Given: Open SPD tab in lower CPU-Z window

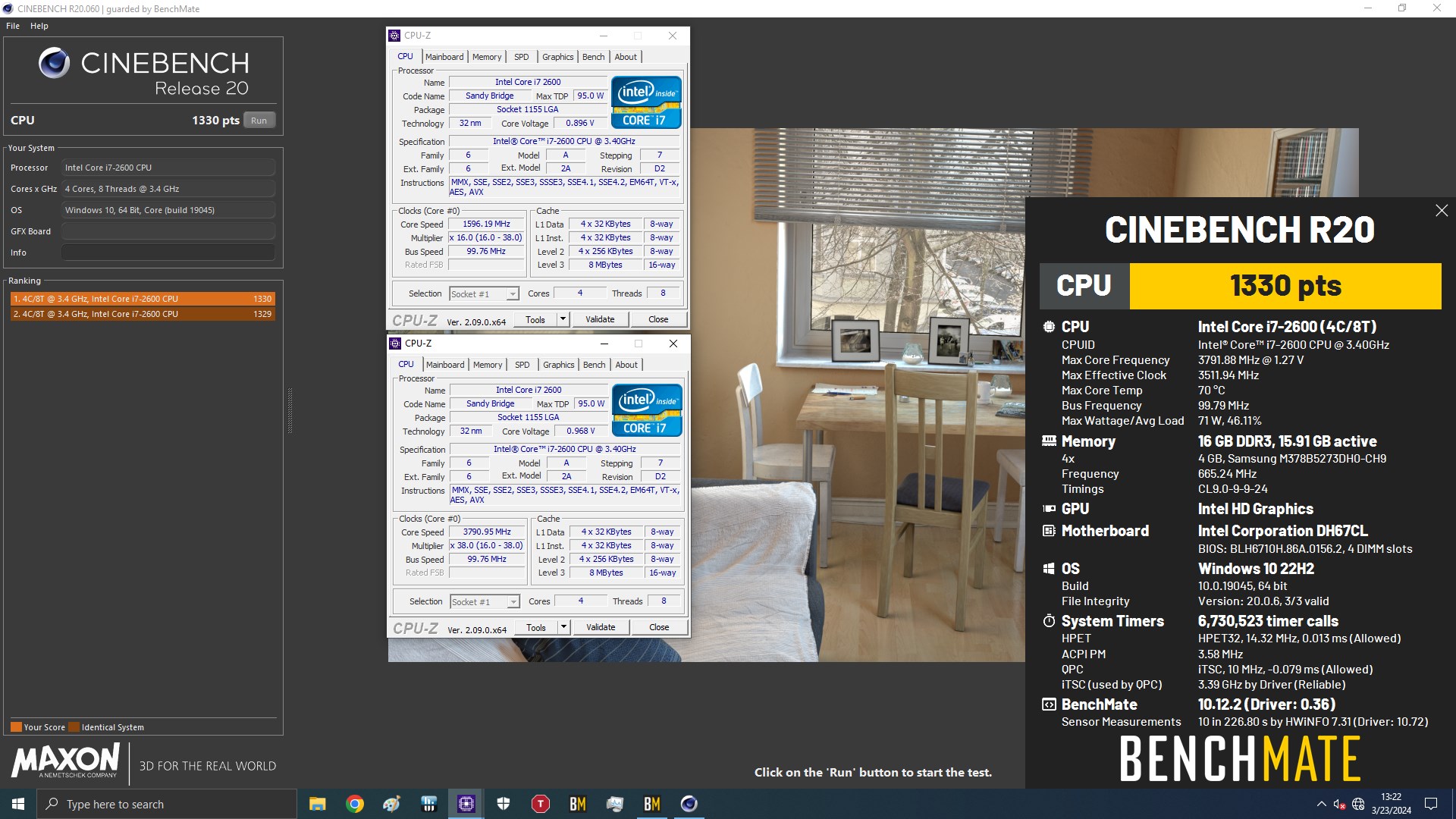Looking at the screenshot, I should [x=522, y=365].
